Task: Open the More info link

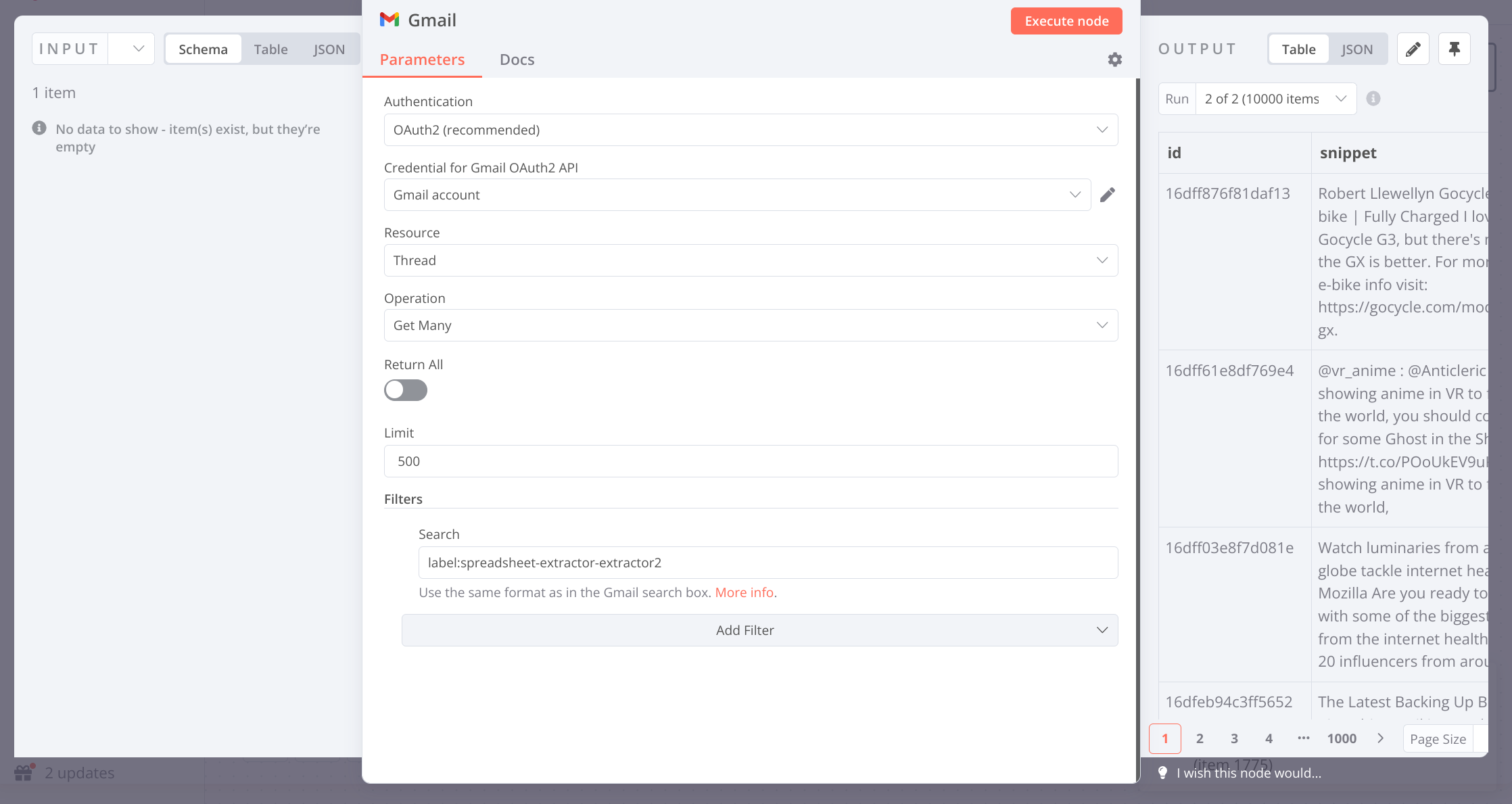Action: coord(744,592)
